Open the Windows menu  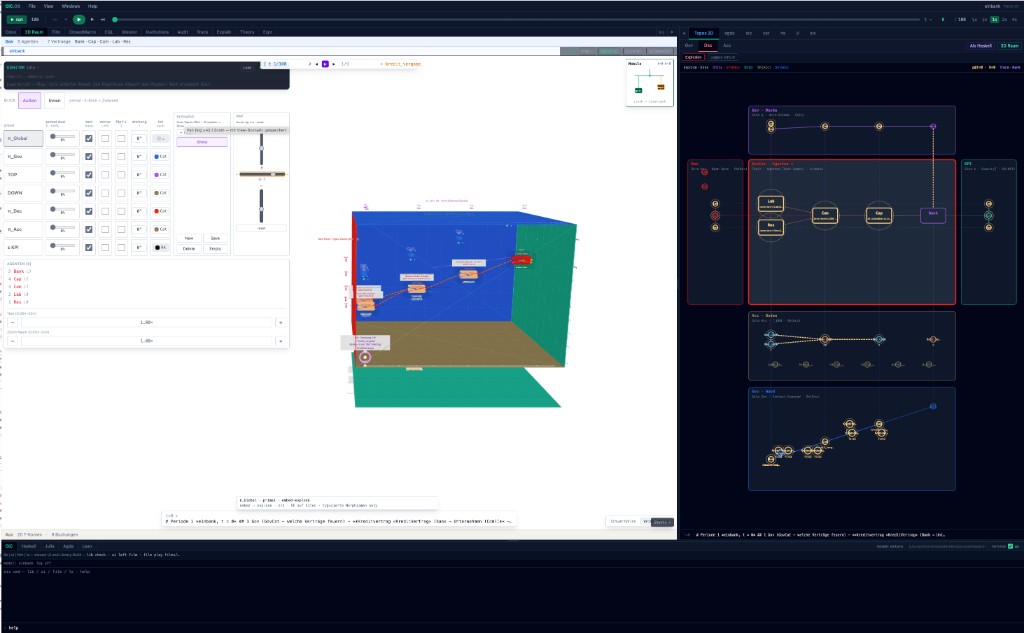71,6
